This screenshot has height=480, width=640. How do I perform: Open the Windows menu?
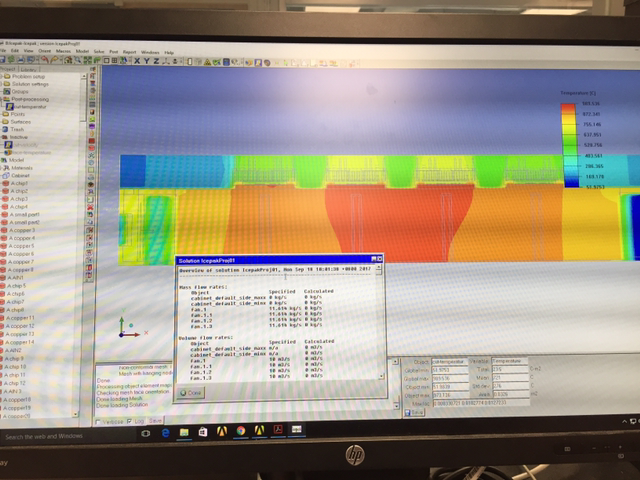pyautogui.click(x=150, y=52)
